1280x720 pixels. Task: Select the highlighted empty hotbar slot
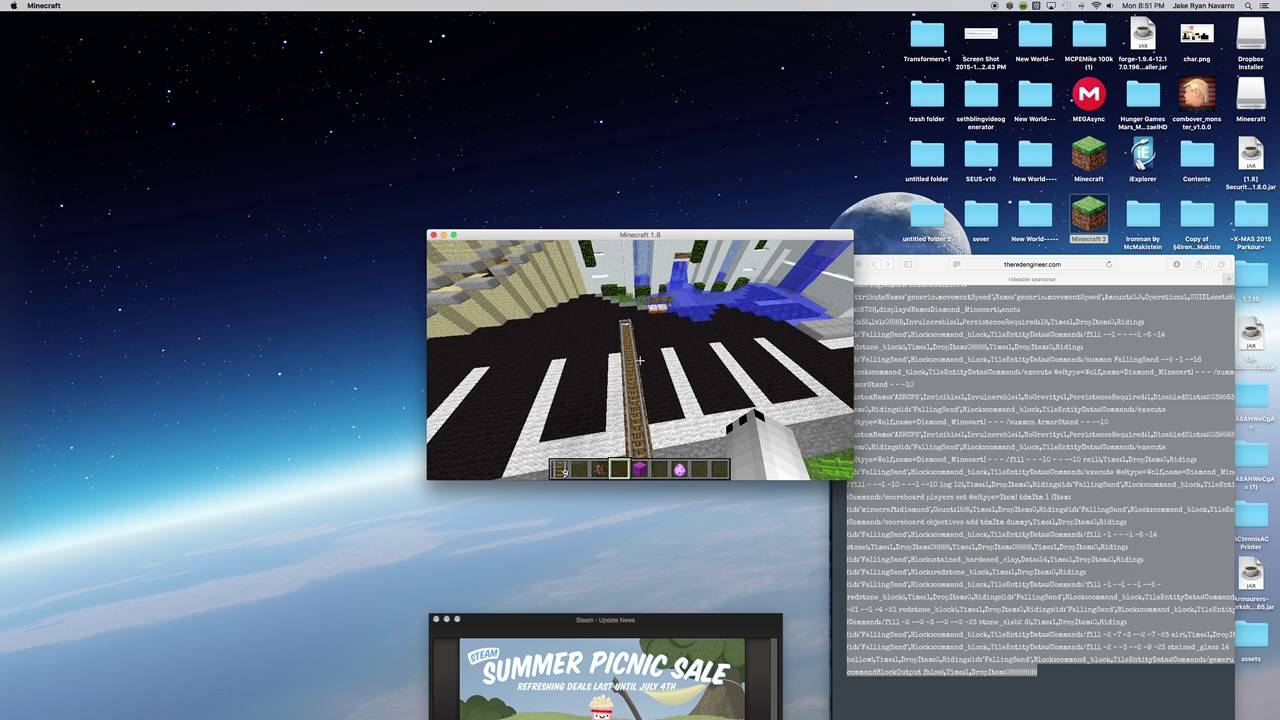point(620,469)
